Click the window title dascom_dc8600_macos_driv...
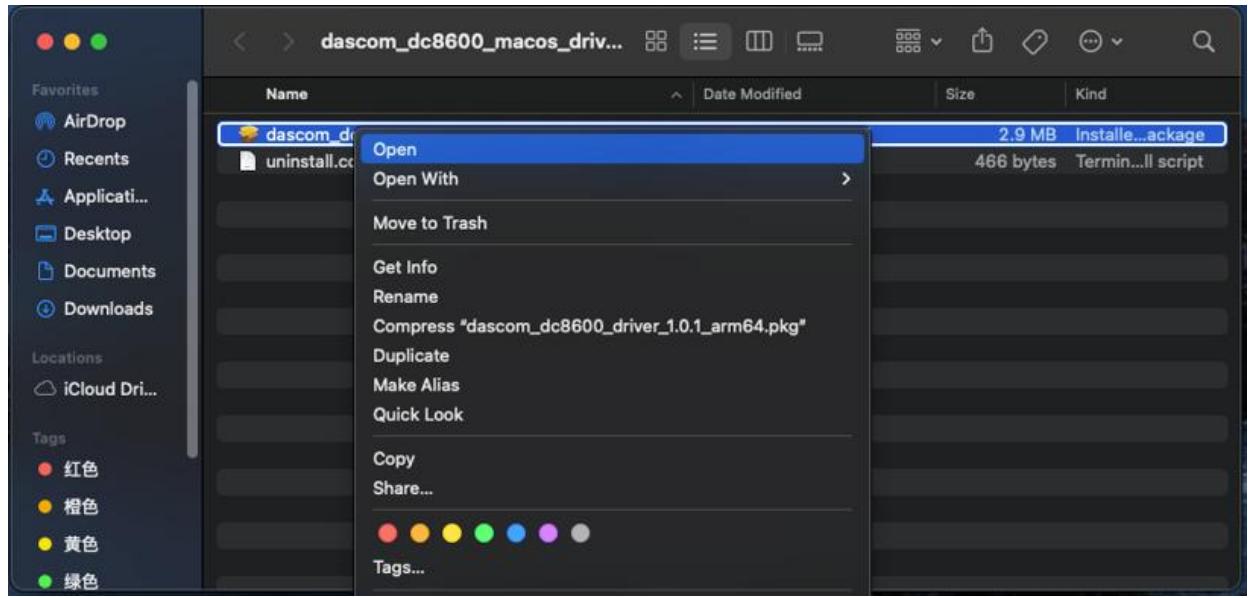This screenshot has height=598, width=1248. 472,42
